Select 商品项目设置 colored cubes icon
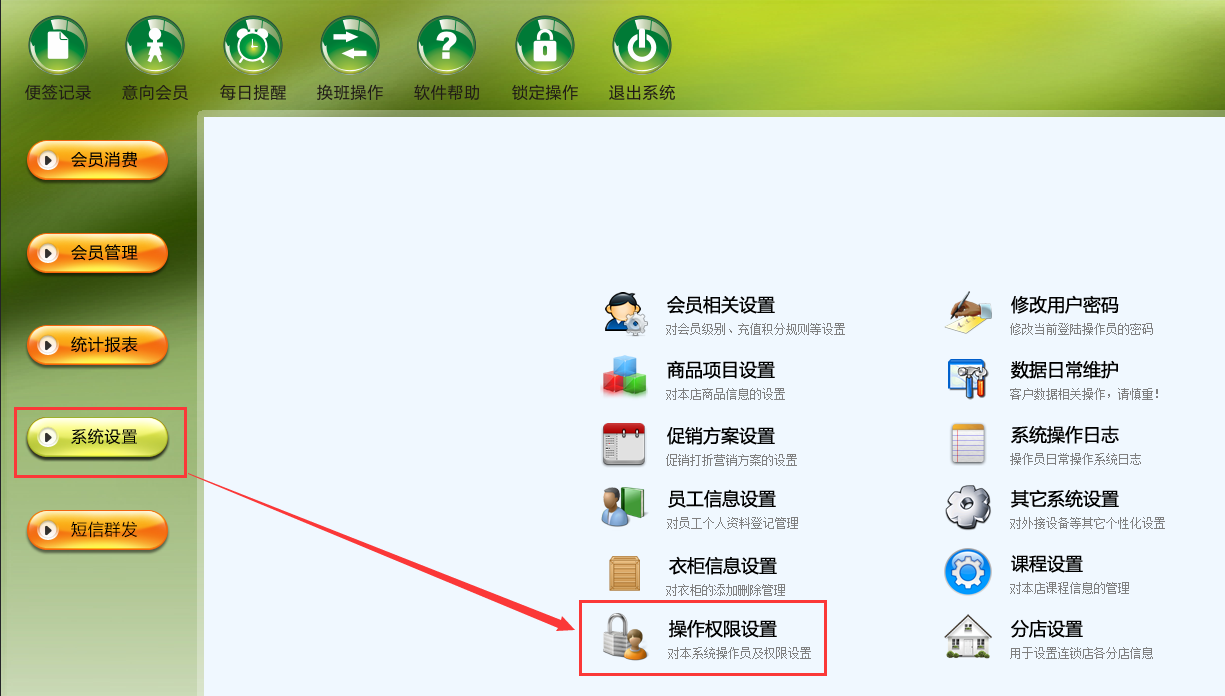The image size is (1225, 696). point(625,377)
